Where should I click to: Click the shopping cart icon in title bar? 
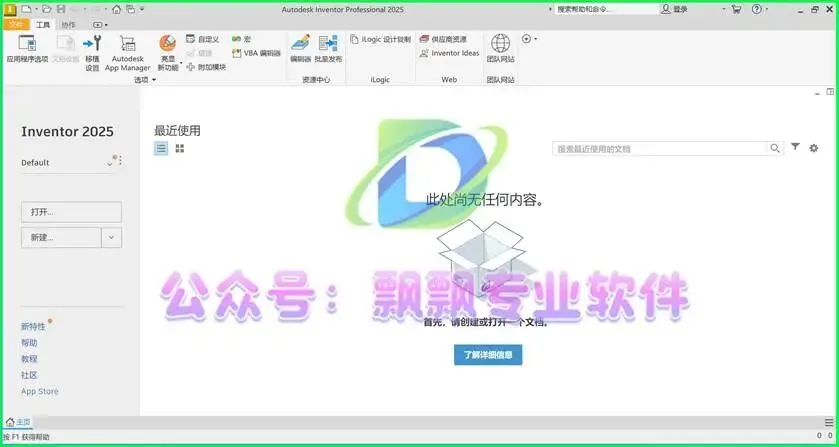736,9
